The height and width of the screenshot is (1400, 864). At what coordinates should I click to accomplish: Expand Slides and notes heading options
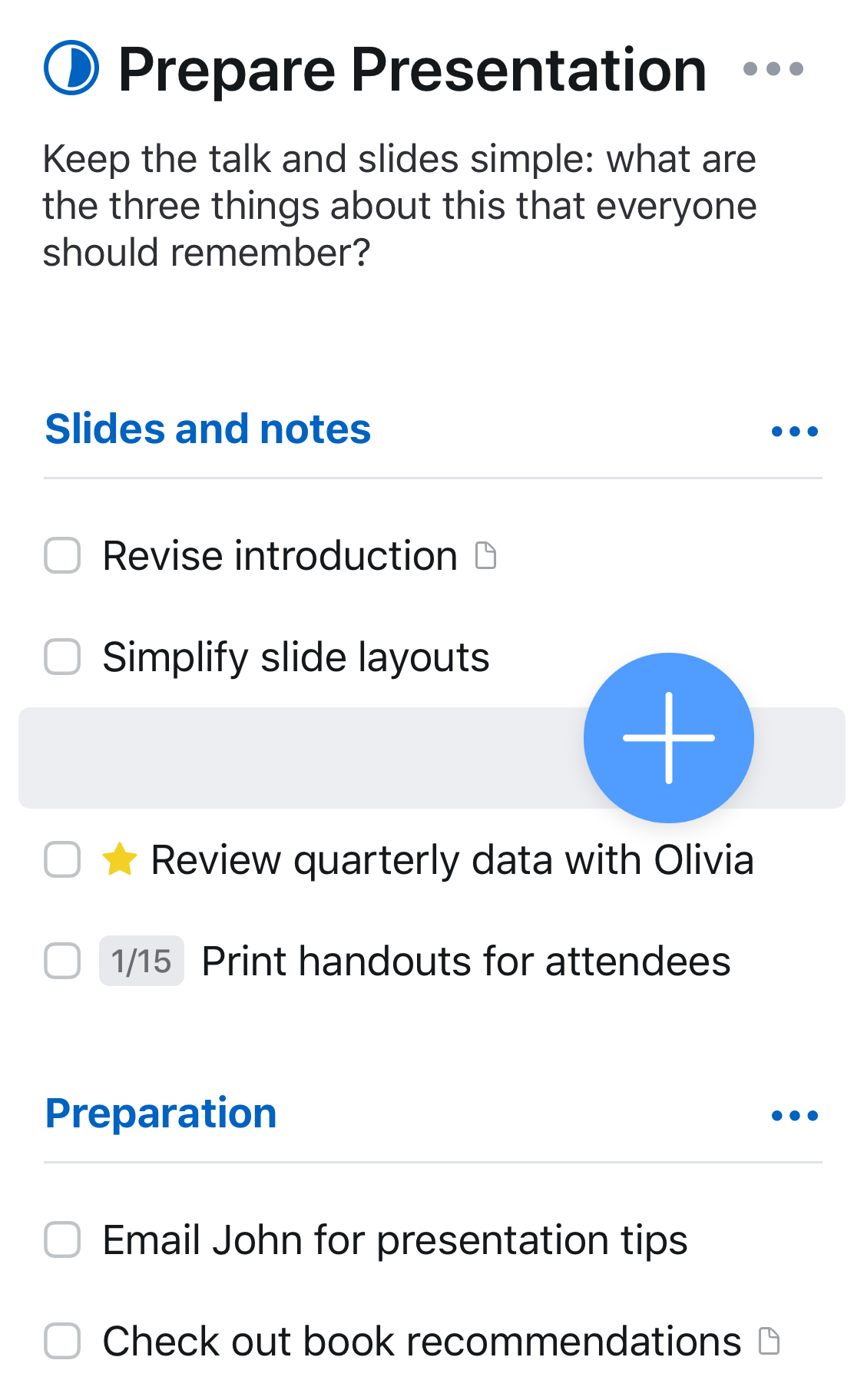(x=794, y=431)
